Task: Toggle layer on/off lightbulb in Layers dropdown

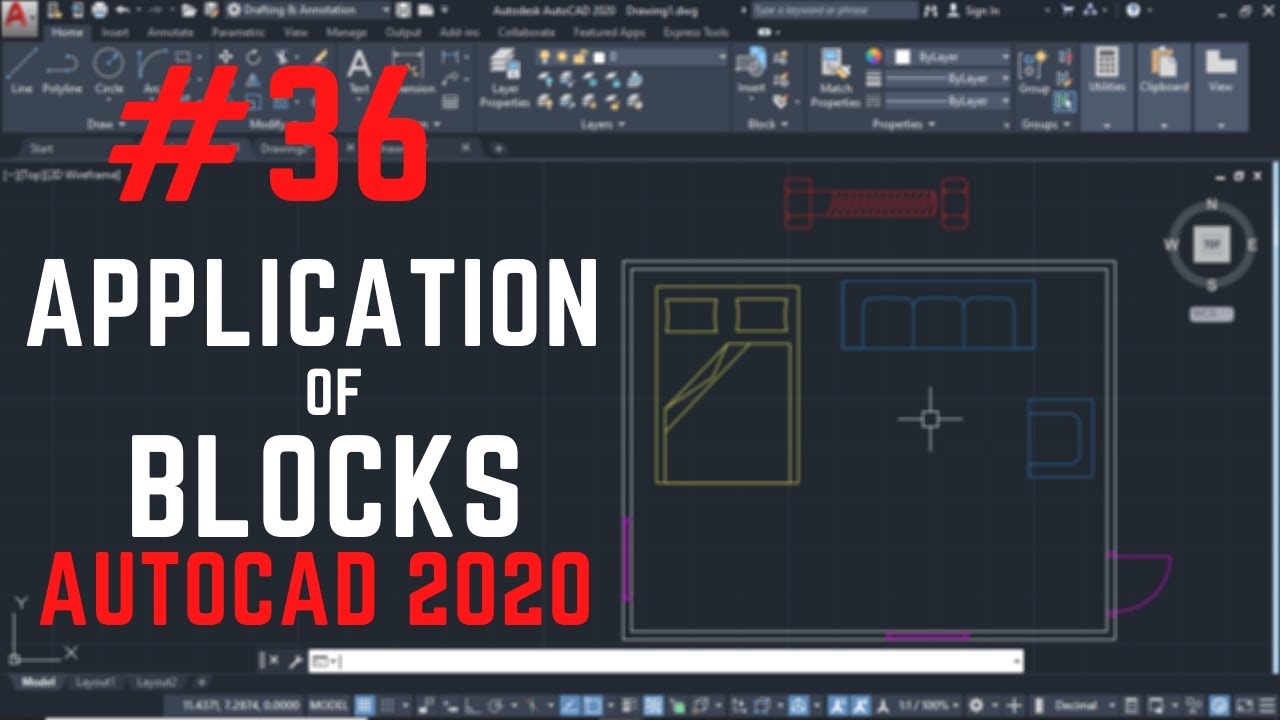Action: pyautogui.click(x=545, y=57)
